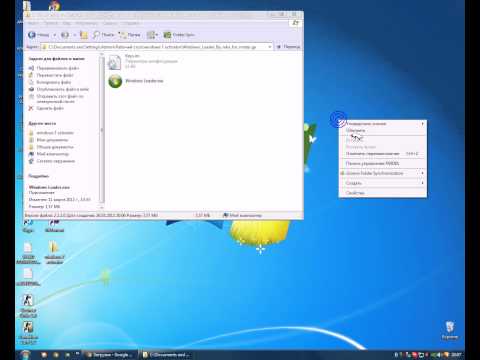Open the Tools (Сервис) menu in Explorer

pos(110,23)
